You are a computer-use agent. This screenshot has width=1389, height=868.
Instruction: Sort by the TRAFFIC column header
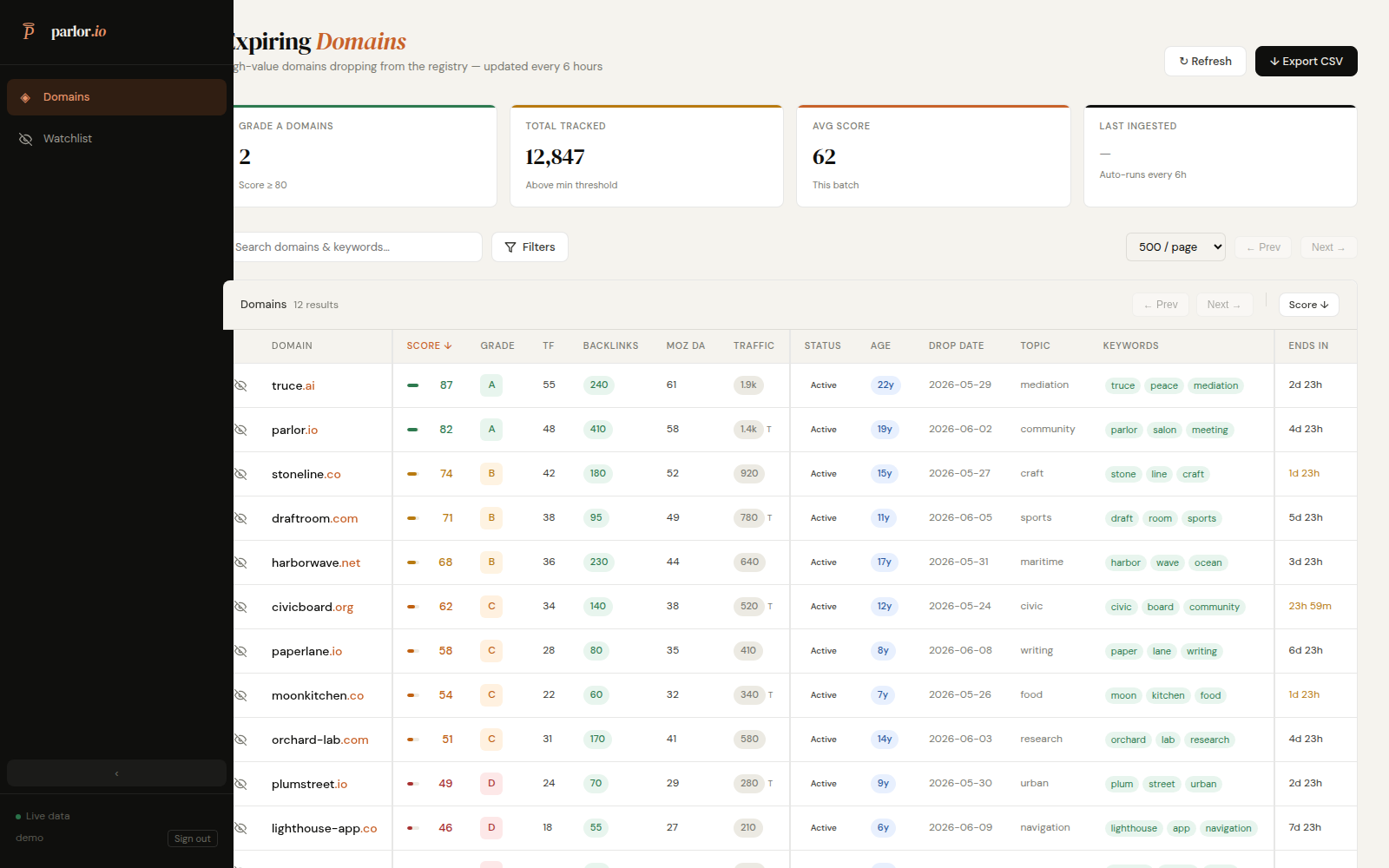pyautogui.click(x=754, y=345)
